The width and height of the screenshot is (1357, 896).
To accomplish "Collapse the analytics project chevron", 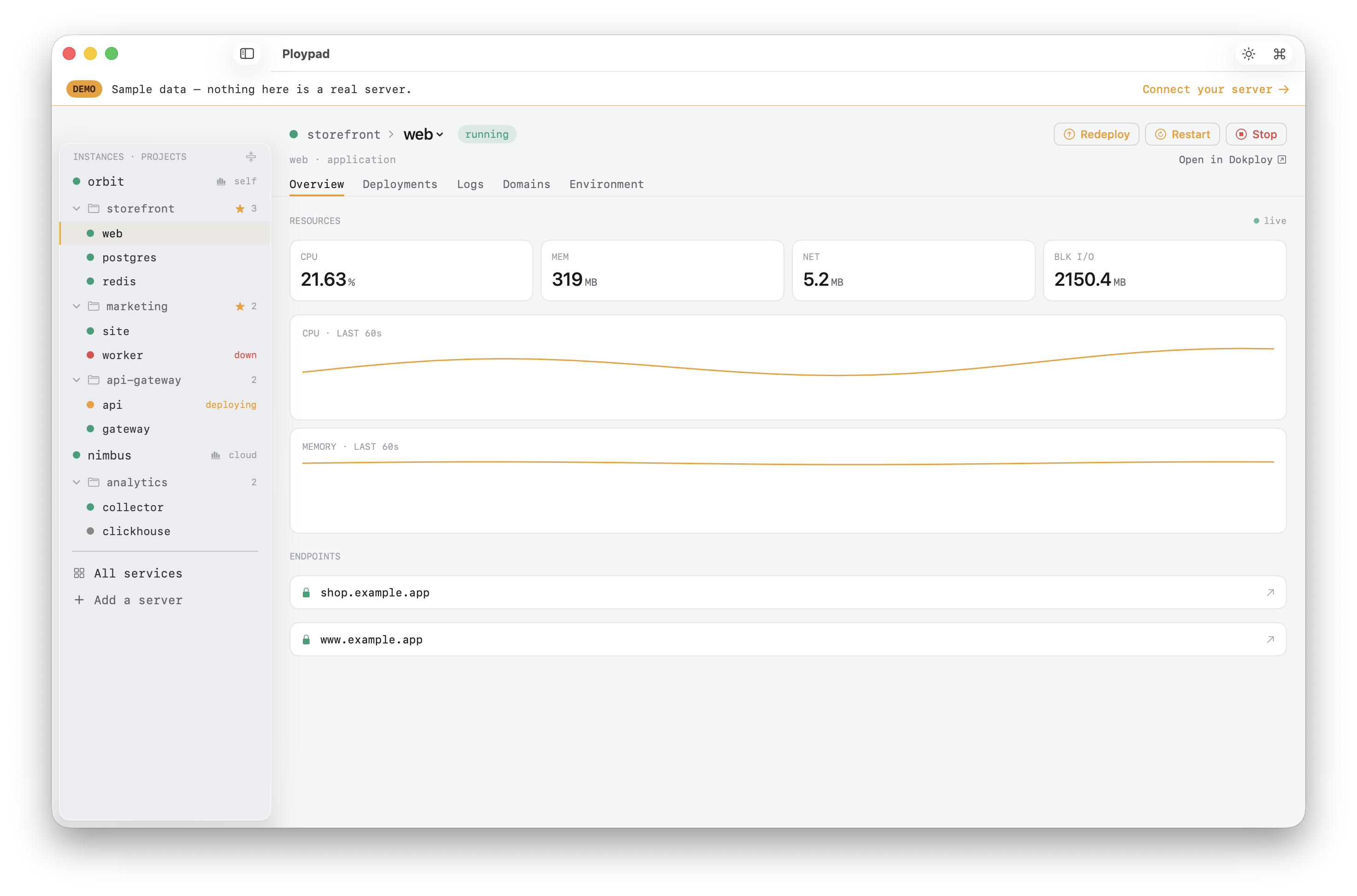I will coord(77,482).
